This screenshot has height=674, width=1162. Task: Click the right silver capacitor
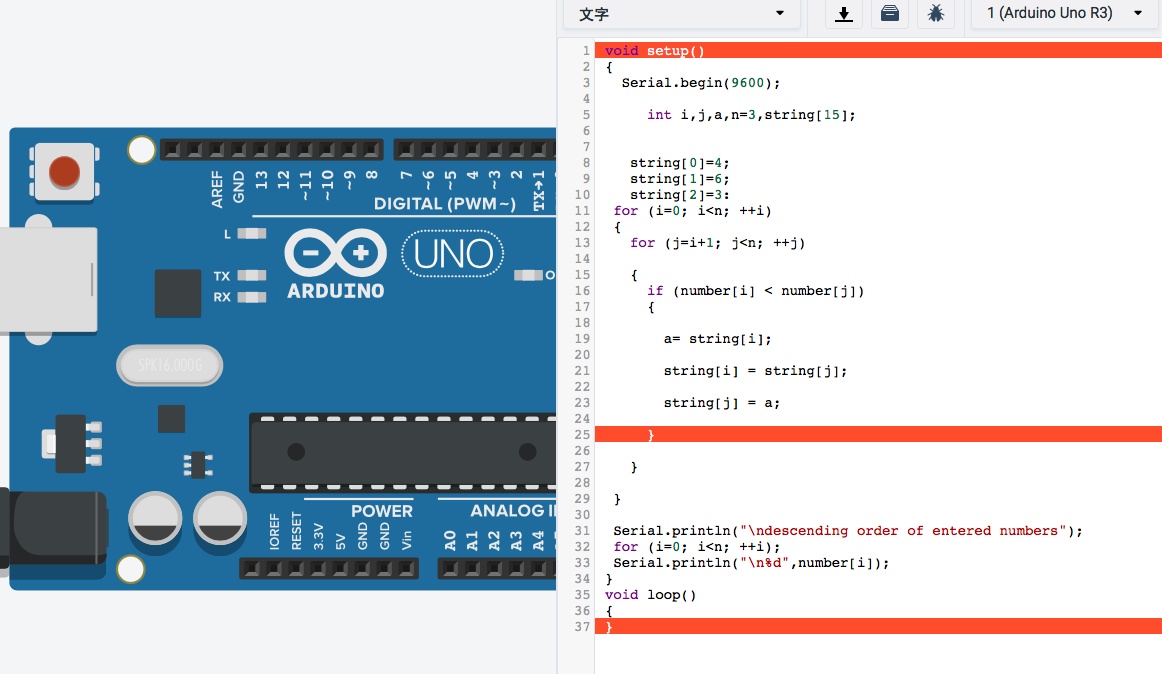click(220, 518)
